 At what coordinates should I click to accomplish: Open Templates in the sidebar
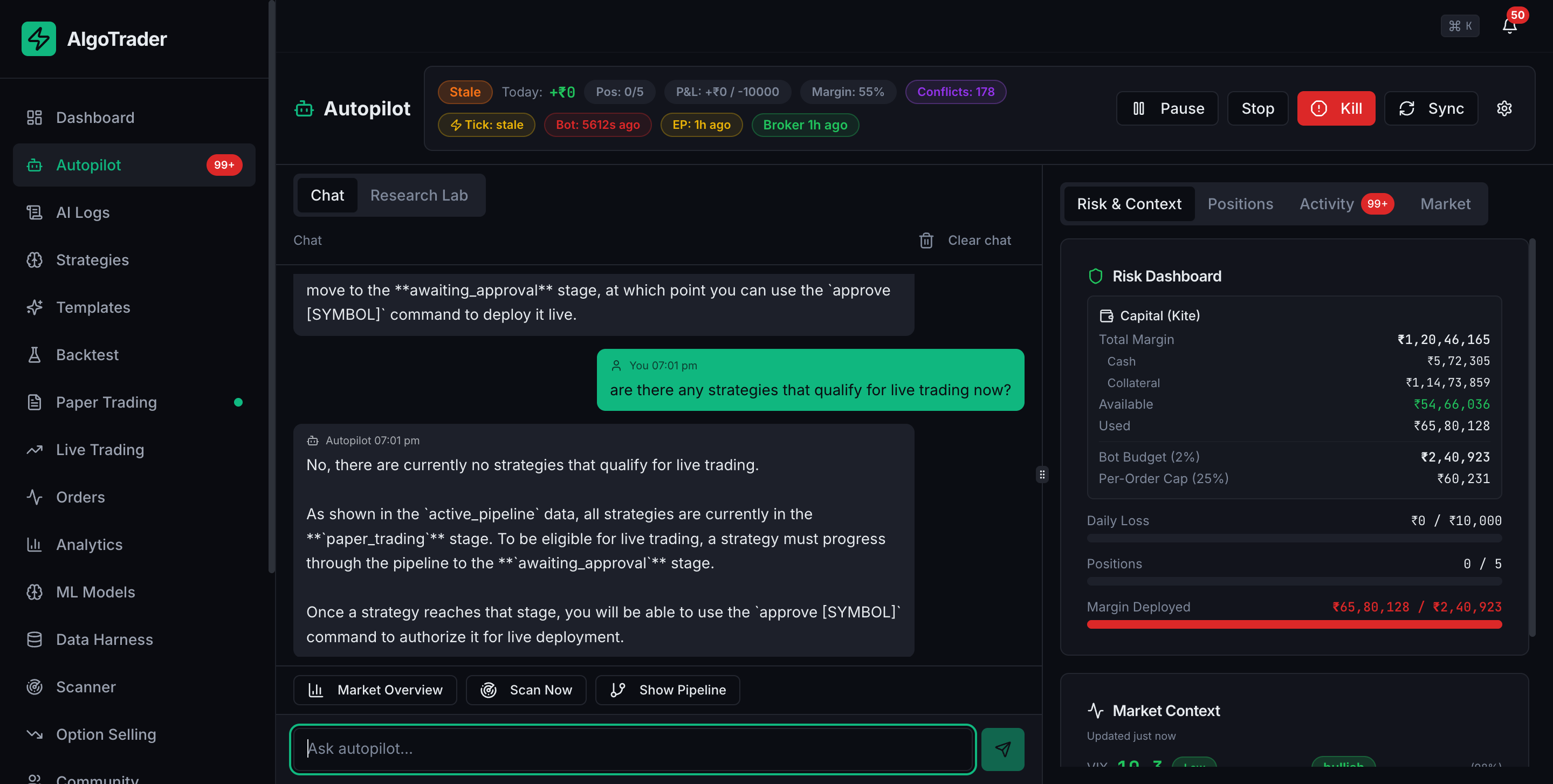(x=134, y=307)
